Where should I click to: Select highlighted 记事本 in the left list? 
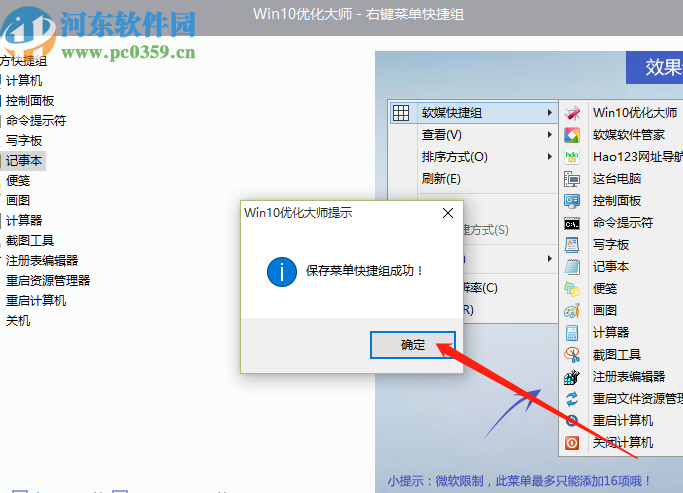point(24,161)
